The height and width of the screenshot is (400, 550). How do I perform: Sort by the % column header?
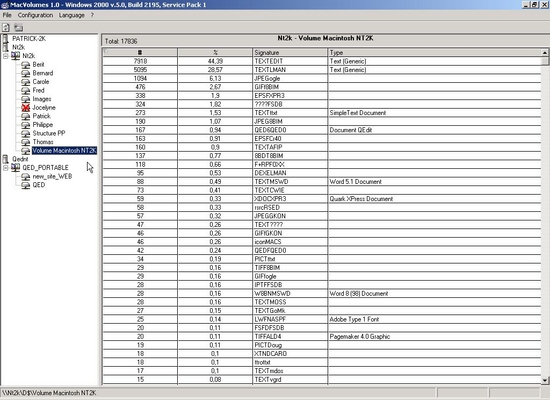pyautogui.click(x=215, y=52)
